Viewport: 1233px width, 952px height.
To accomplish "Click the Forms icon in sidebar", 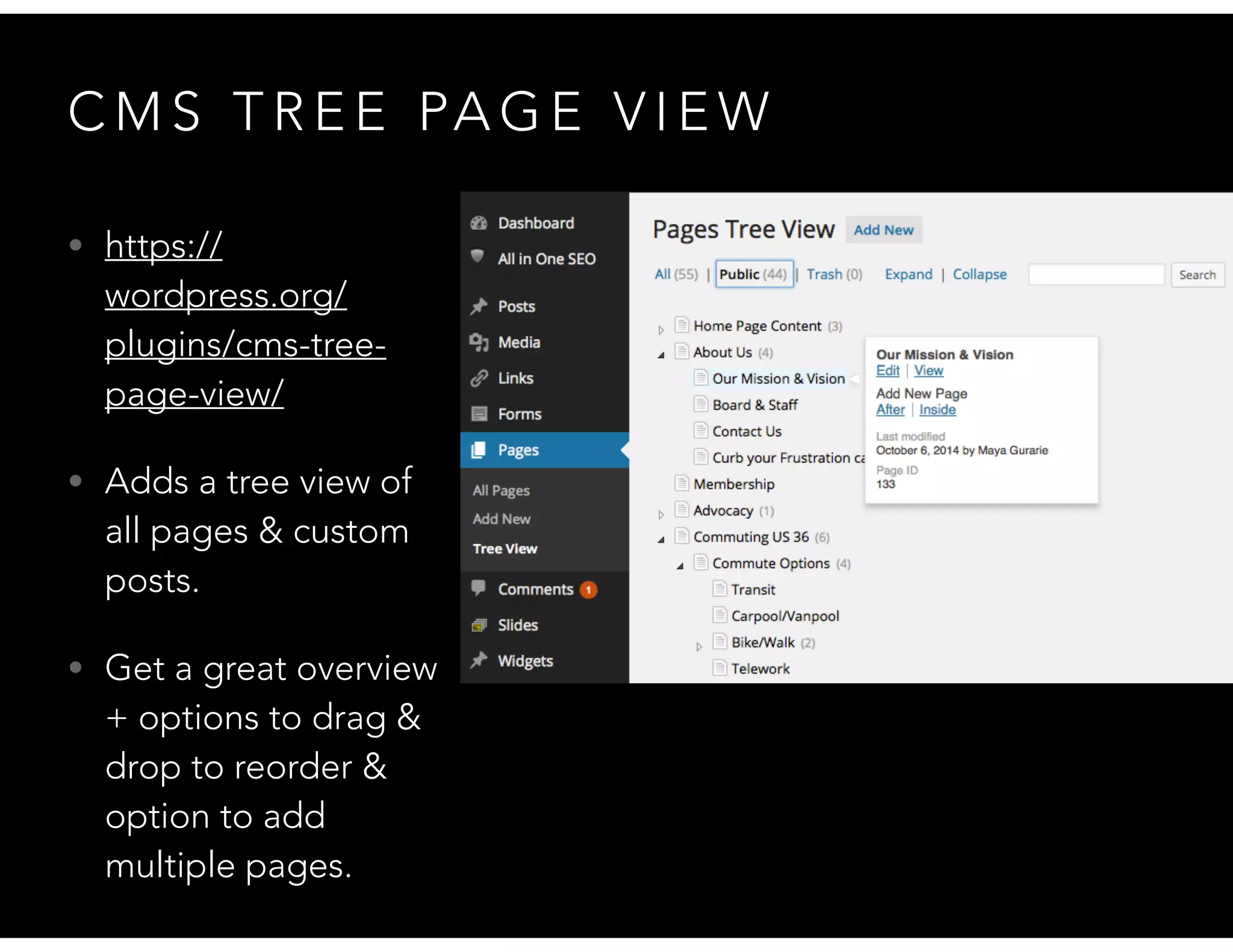I will coord(479,414).
